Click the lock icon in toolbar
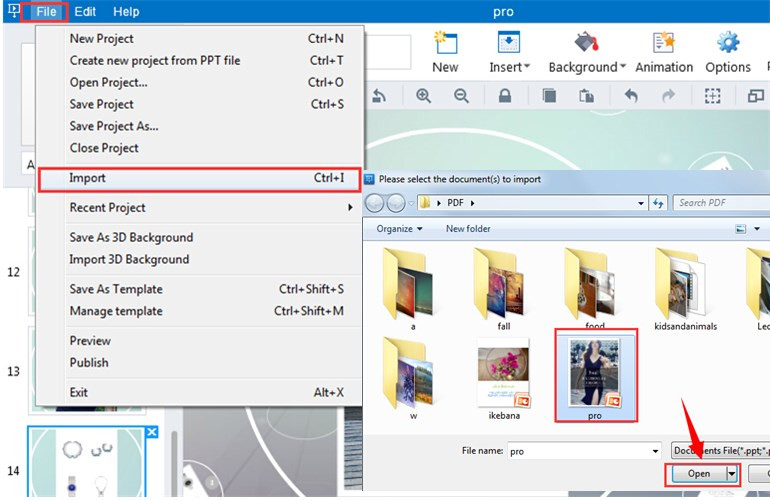The image size is (770, 500). (505, 96)
